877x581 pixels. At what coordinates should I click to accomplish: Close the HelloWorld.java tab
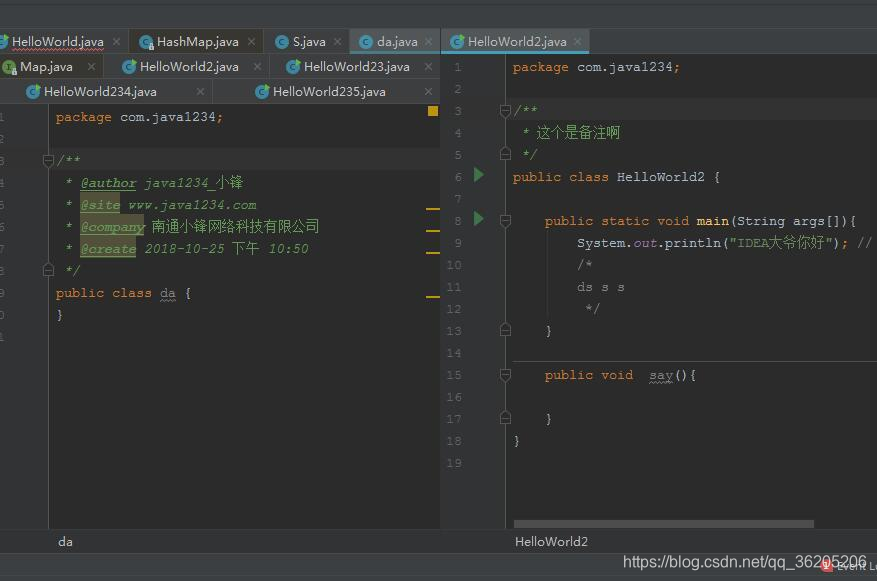click(x=116, y=42)
